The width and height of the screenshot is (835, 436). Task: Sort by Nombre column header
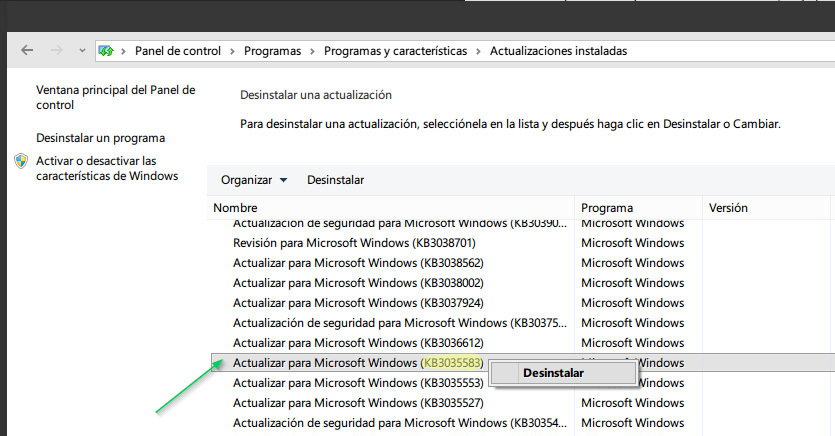point(391,208)
